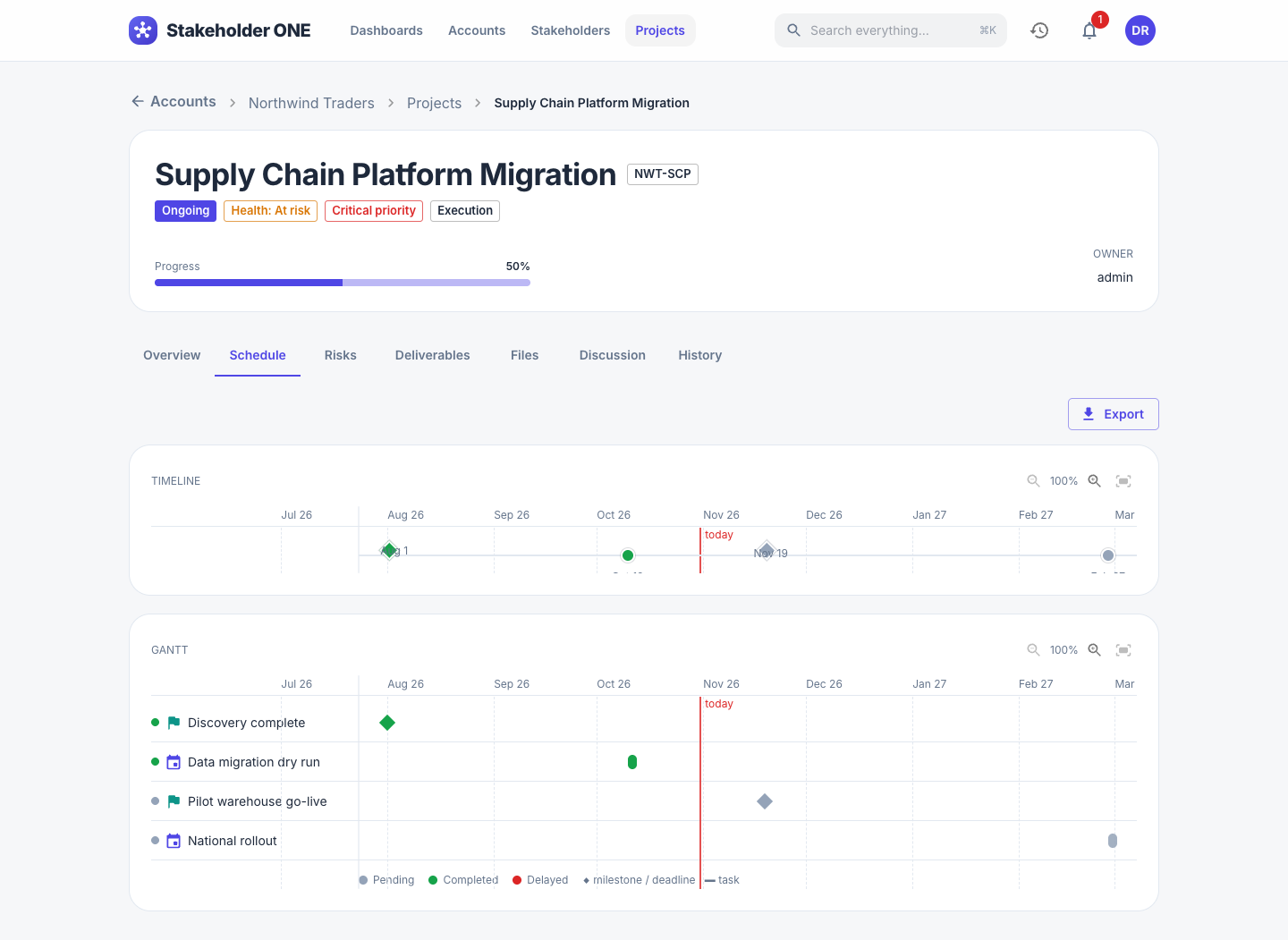Fit the Gantt chart to view
This screenshot has width=1288, height=940.
[x=1123, y=650]
